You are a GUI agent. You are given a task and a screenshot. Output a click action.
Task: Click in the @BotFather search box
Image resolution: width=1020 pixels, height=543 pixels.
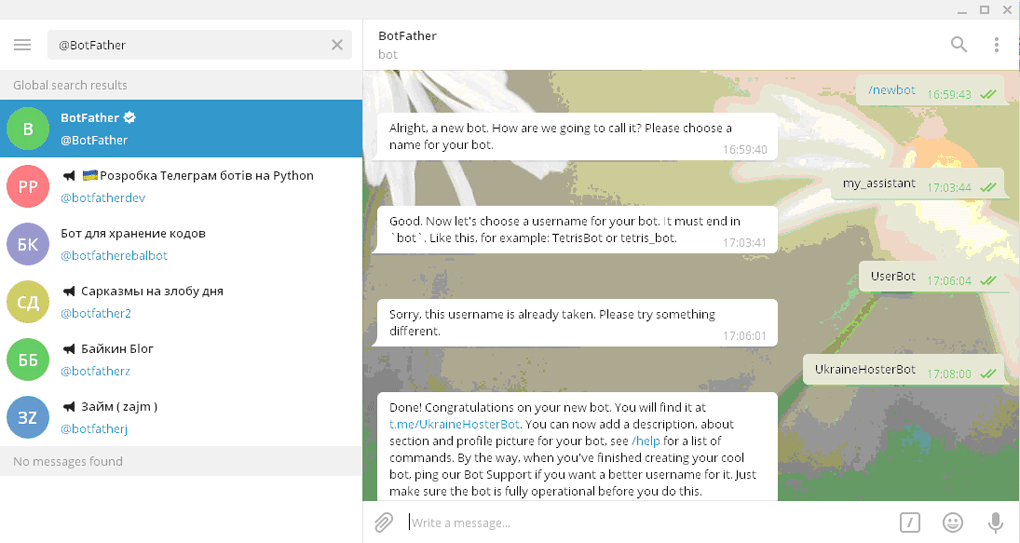pyautogui.click(x=190, y=44)
